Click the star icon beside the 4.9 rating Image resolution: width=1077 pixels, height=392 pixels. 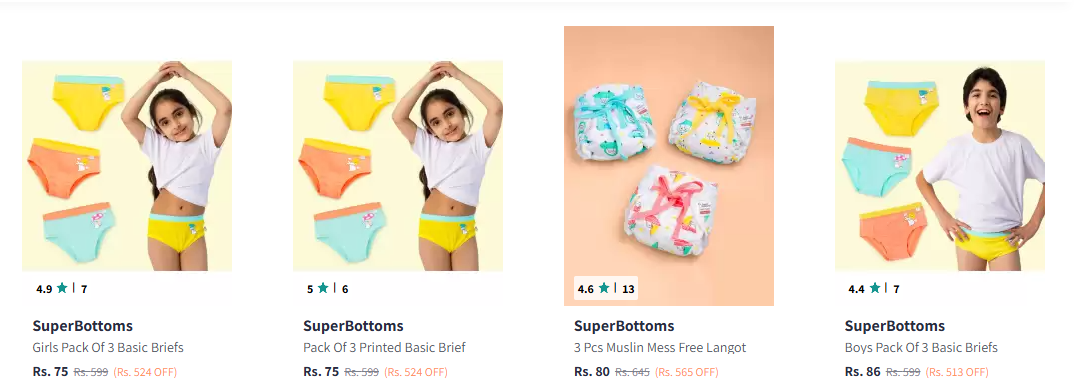point(62,288)
